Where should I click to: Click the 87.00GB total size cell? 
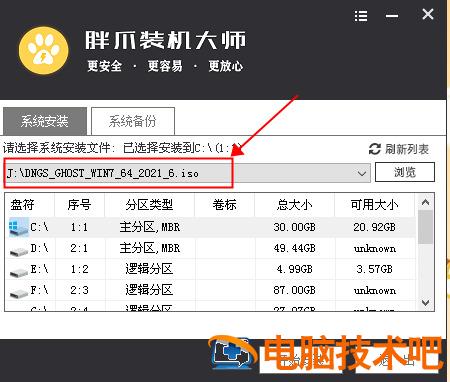[x=294, y=290]
